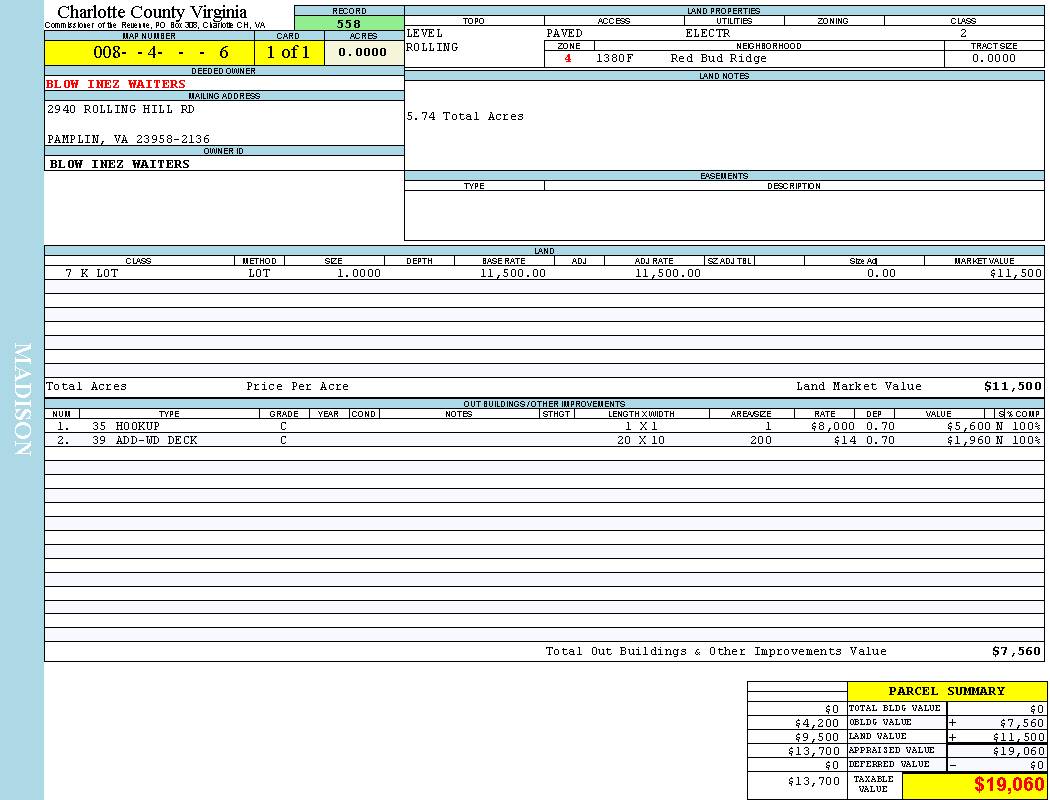Select the ADD-WD DECK outbuilding row
Screen dimensions: 1050x800
(144, 440)
